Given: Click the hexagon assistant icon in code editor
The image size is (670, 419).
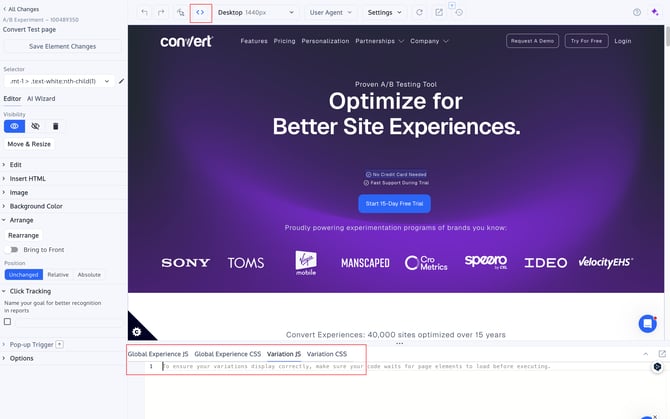Looking at the screenshot, I should (x=657, y=367).
